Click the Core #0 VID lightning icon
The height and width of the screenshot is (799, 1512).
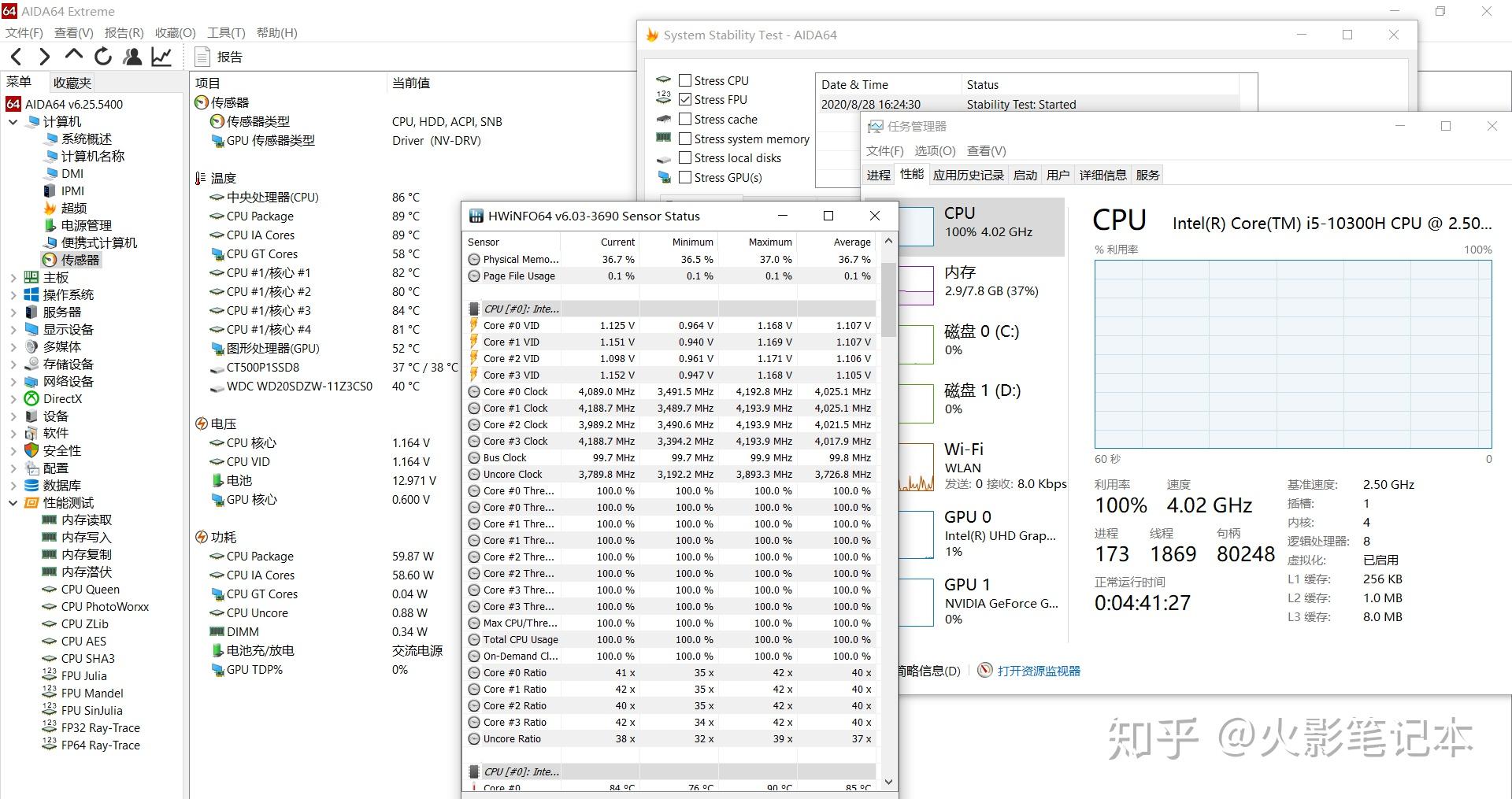pyautogui.click(x=474, y=325)
